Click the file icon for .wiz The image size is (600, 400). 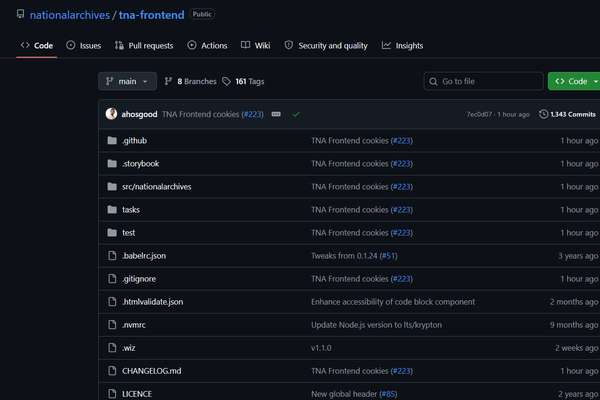coord(112,347)
